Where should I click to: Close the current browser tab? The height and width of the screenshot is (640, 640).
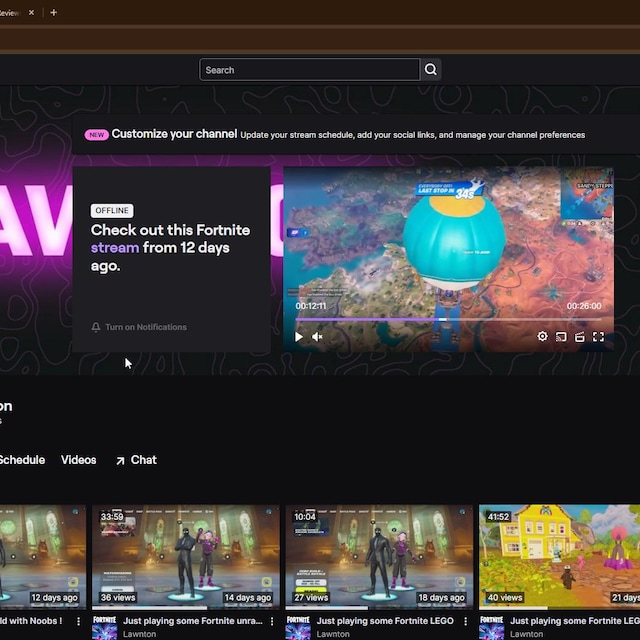31,13
